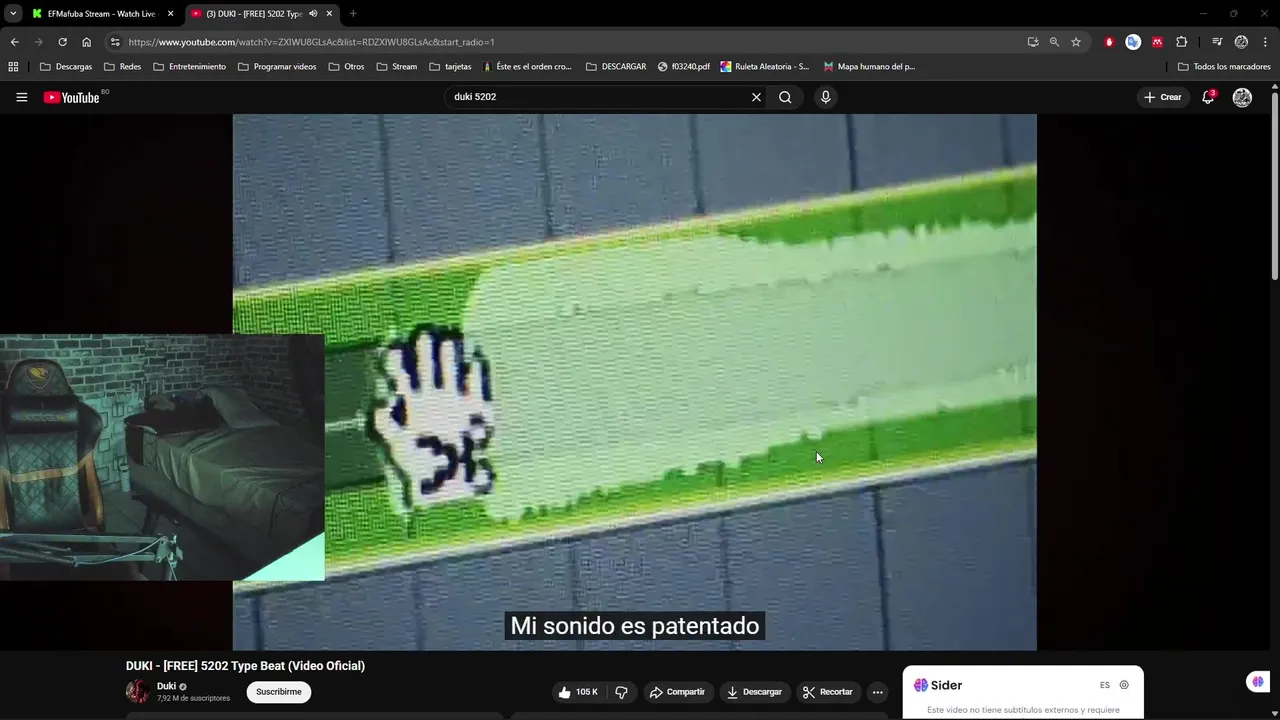Open a new browser tab
The height and width of the screenshot is (720, 1280).
click(x=353, y=14)
